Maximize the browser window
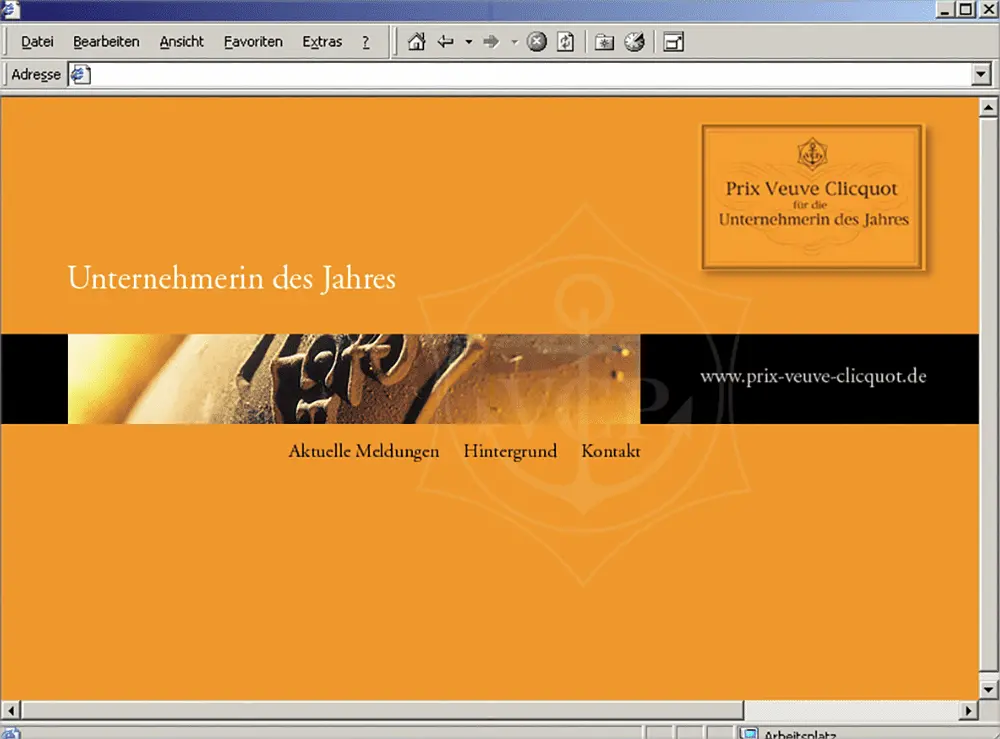The image size is (1000, 739). (966, 9)
